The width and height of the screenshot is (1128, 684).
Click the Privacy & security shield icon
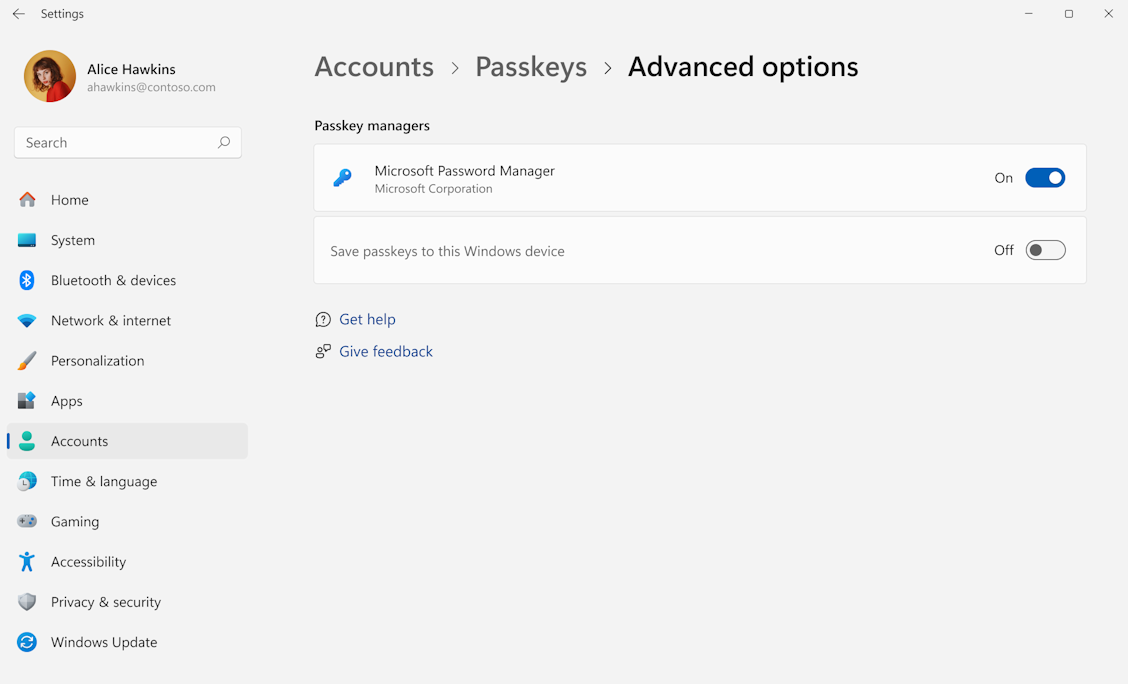pos(27,601)
